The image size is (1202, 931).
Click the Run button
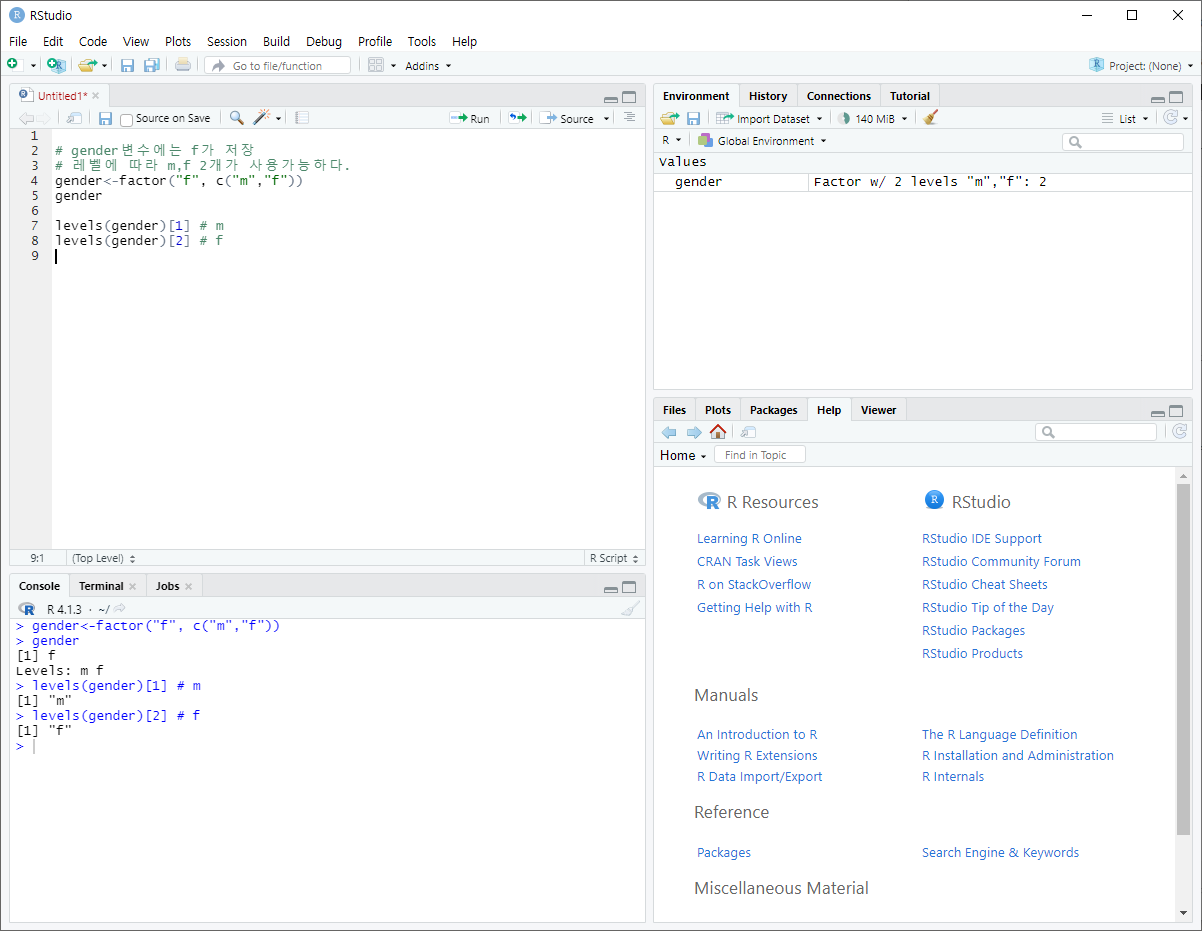pyautogui.click(x=470, y=118)
